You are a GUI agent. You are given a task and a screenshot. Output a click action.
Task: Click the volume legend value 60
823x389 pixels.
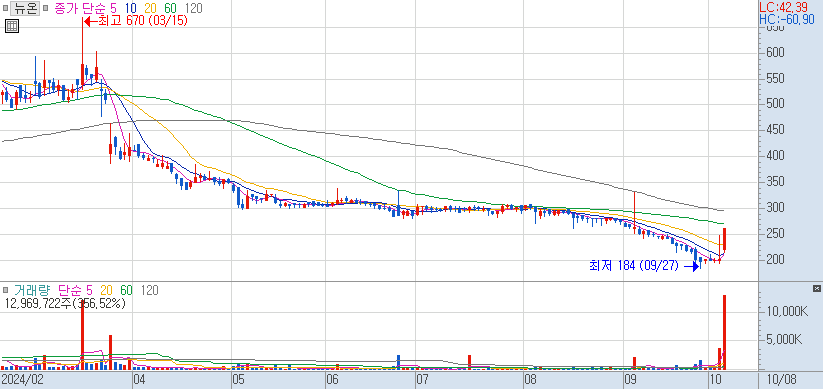click(126, 290)
